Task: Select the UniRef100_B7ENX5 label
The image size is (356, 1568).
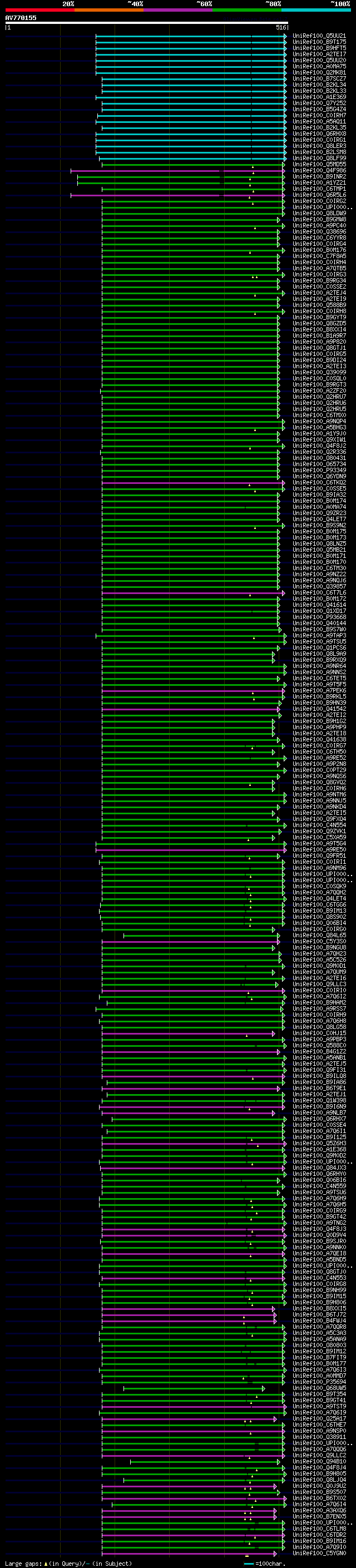Action: (x=319, y=1516)
